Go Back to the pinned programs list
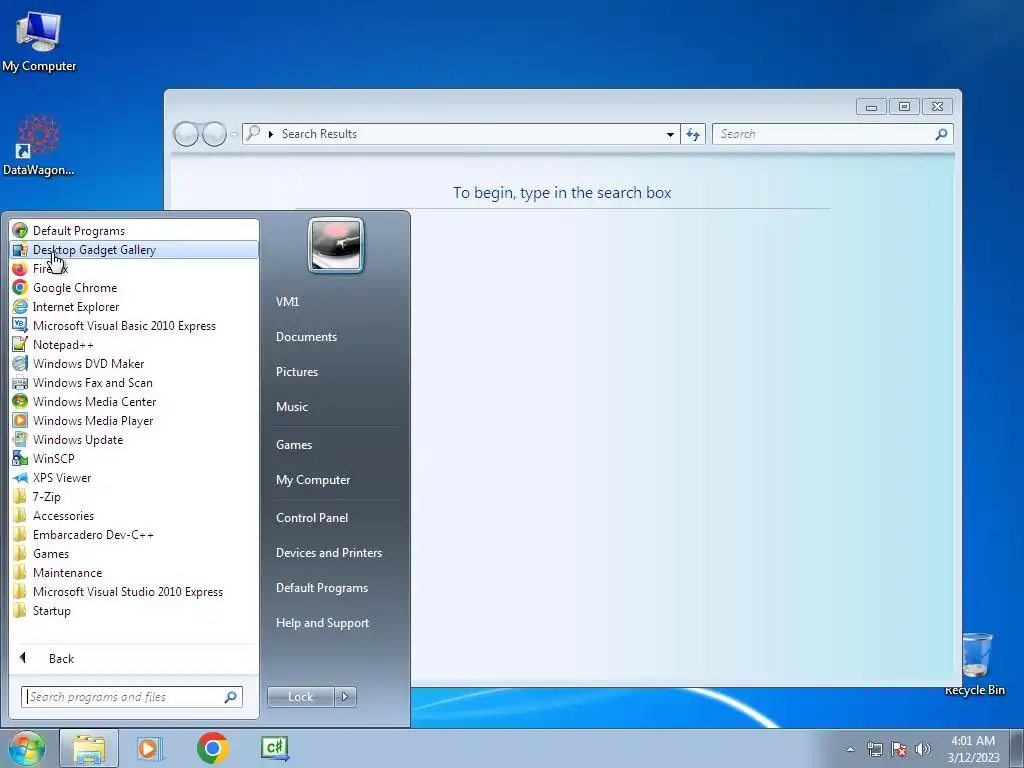 [x=134, y=658]
